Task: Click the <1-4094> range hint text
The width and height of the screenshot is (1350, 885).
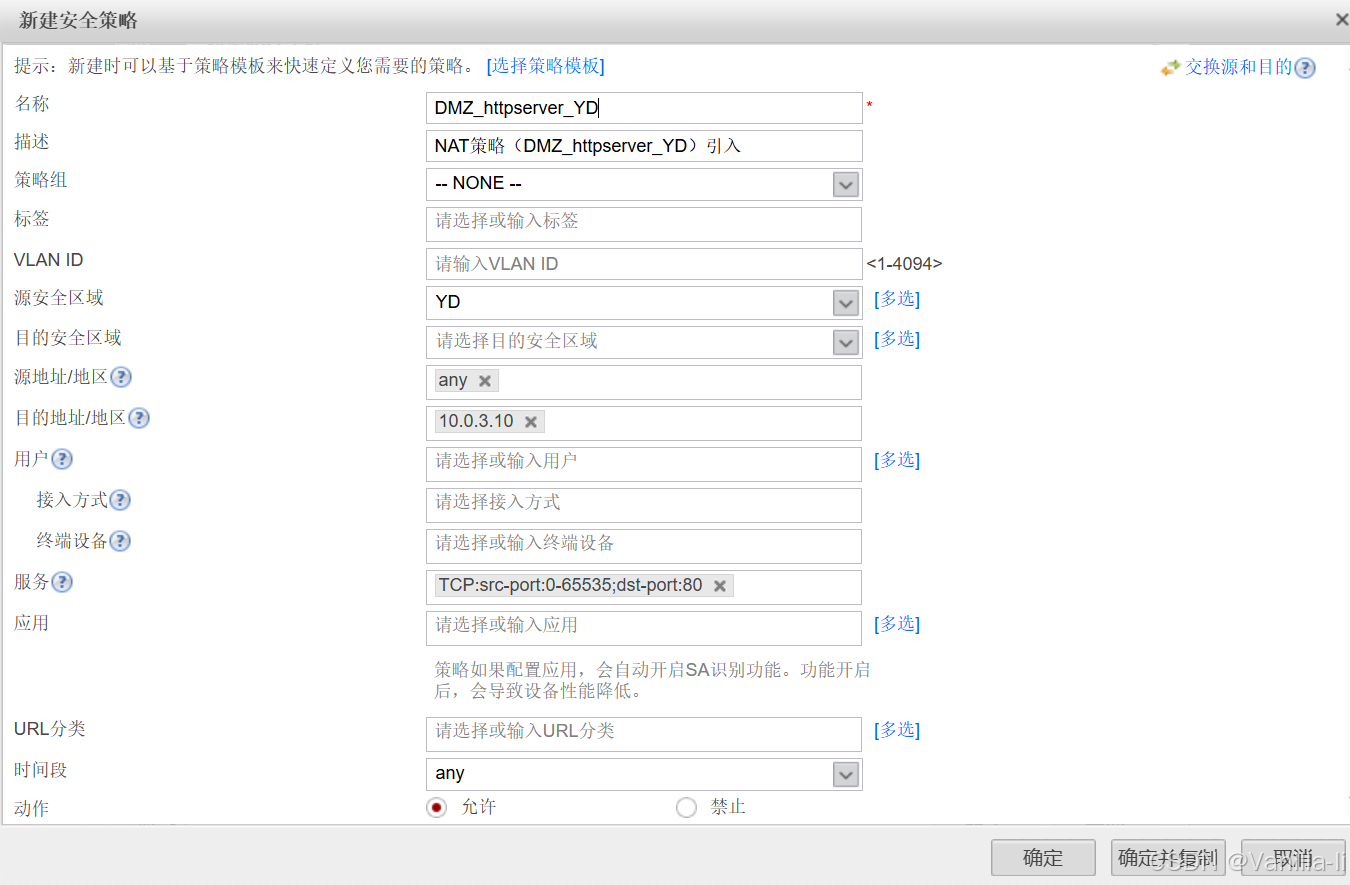Action: 904,264
